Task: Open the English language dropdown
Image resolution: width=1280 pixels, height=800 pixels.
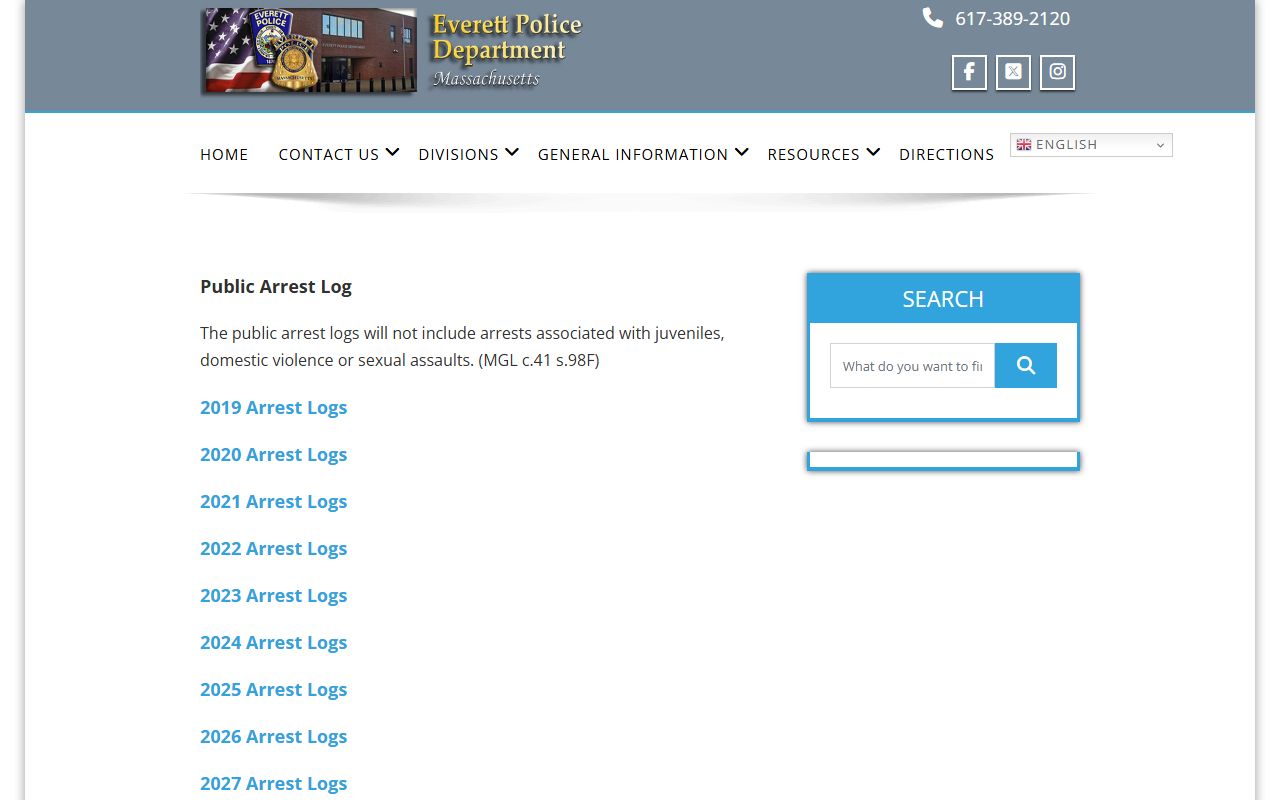Action: (x=1091, y=145)
